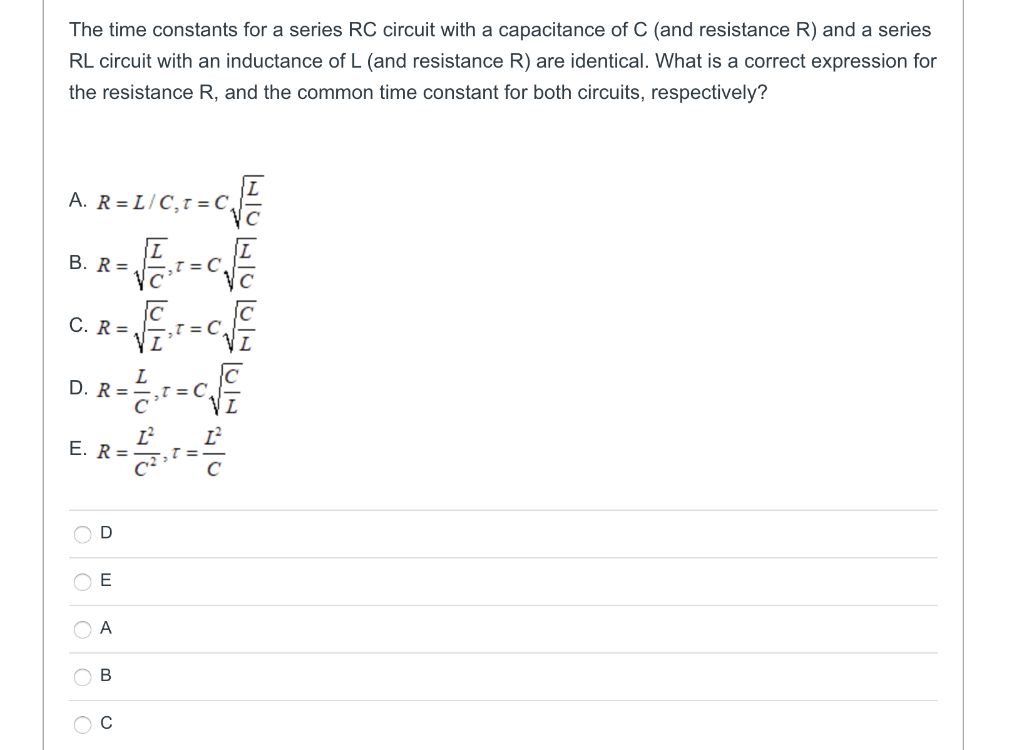The height and width of the screenshot is (750, 1024).
Task: Click the label B next to its radio button
Action: pyautogui.click(x=105, y=676)
